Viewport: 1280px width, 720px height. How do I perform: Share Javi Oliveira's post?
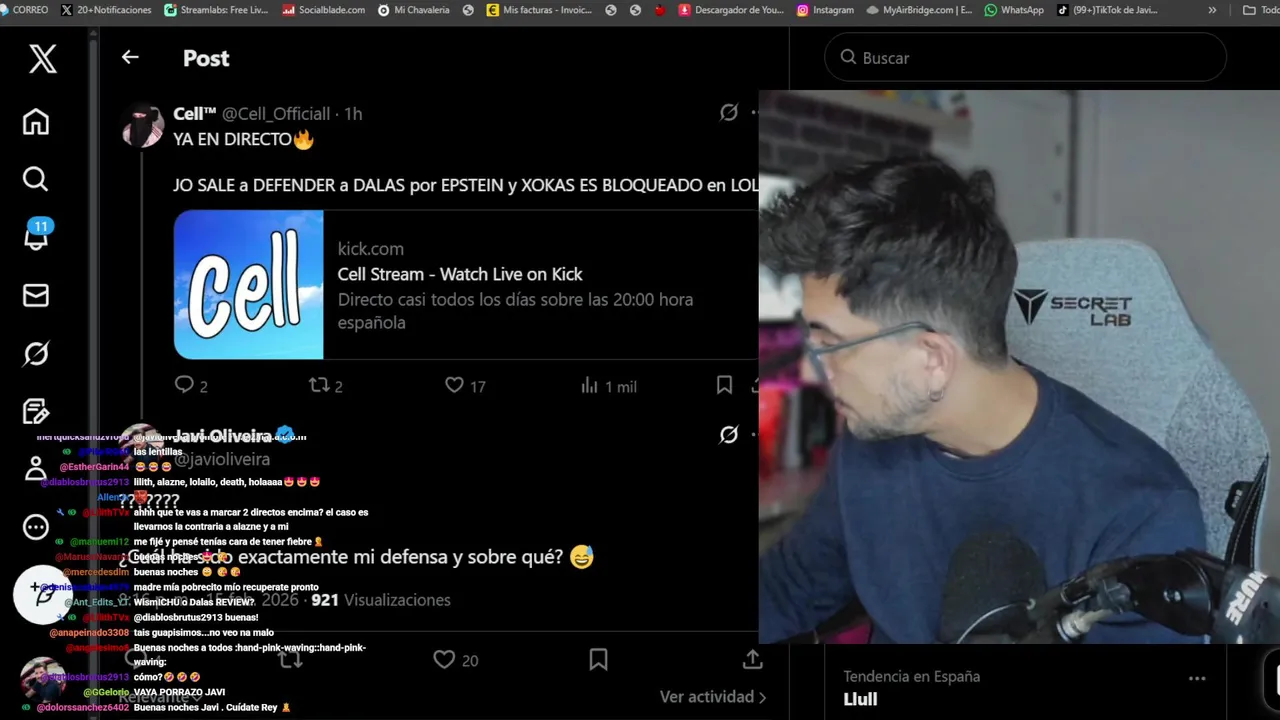tap(753, 660)
